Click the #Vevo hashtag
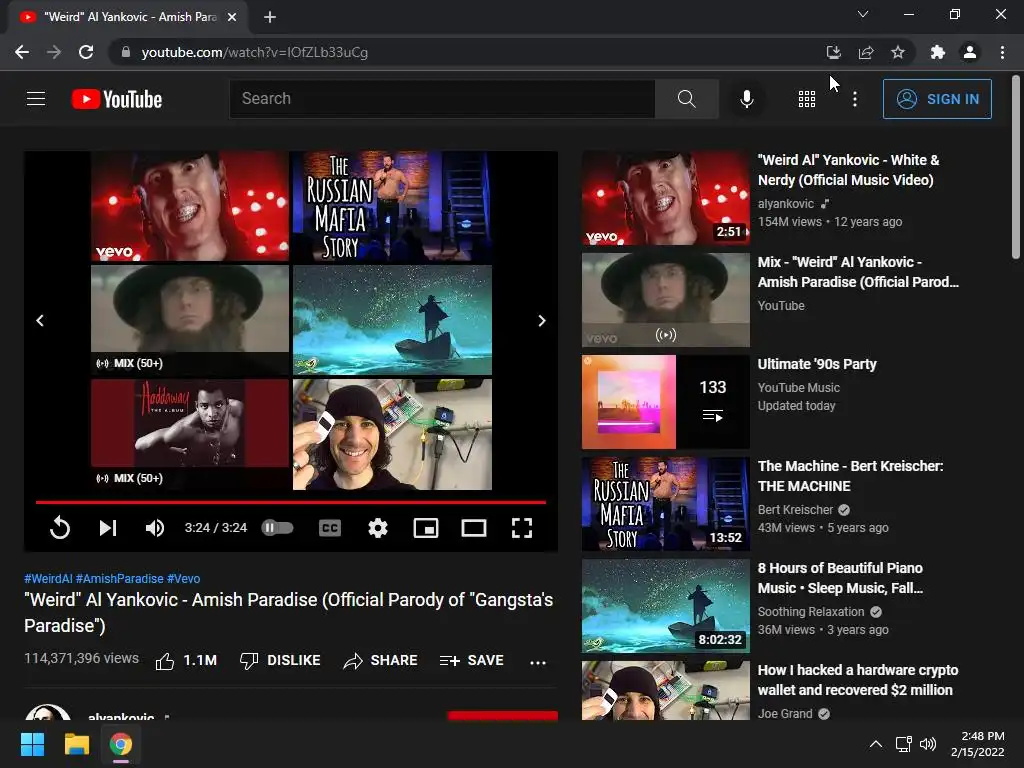 (184, 579)
